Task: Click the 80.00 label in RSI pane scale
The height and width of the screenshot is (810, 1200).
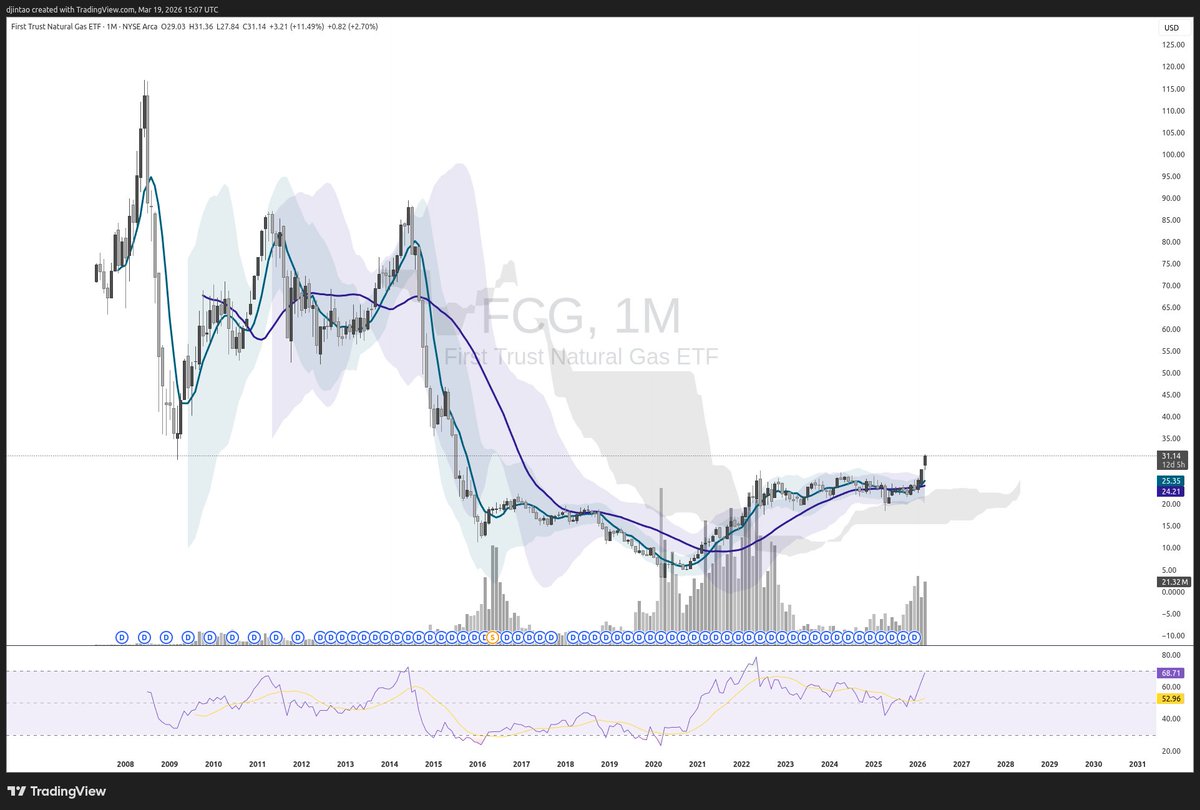Action: click(1173, 656)
